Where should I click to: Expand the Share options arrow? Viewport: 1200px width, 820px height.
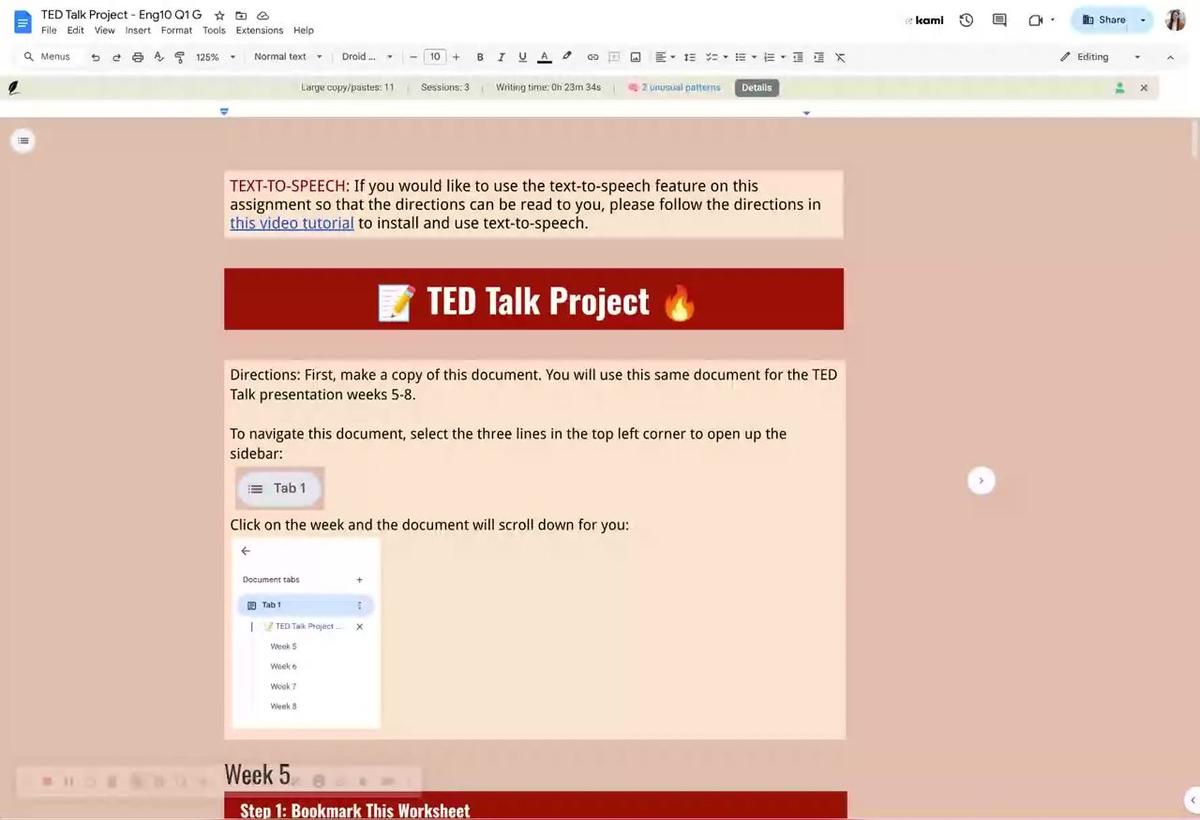pos(1144,20)
